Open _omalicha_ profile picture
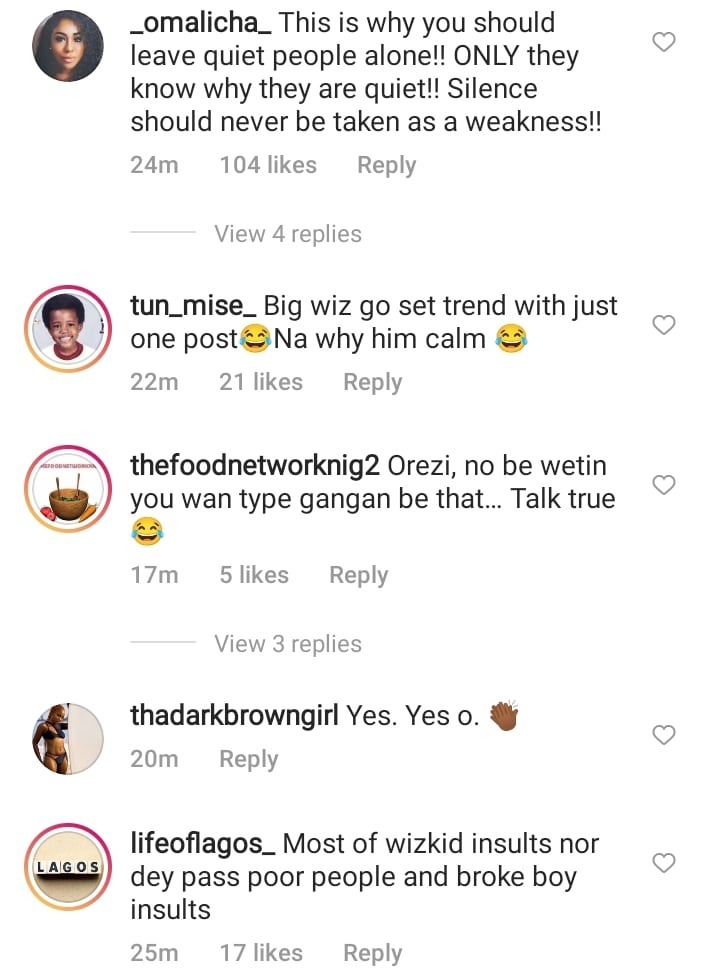Image resolution: width=720 pixels, height=979 pixels. (x=68, y=46)
